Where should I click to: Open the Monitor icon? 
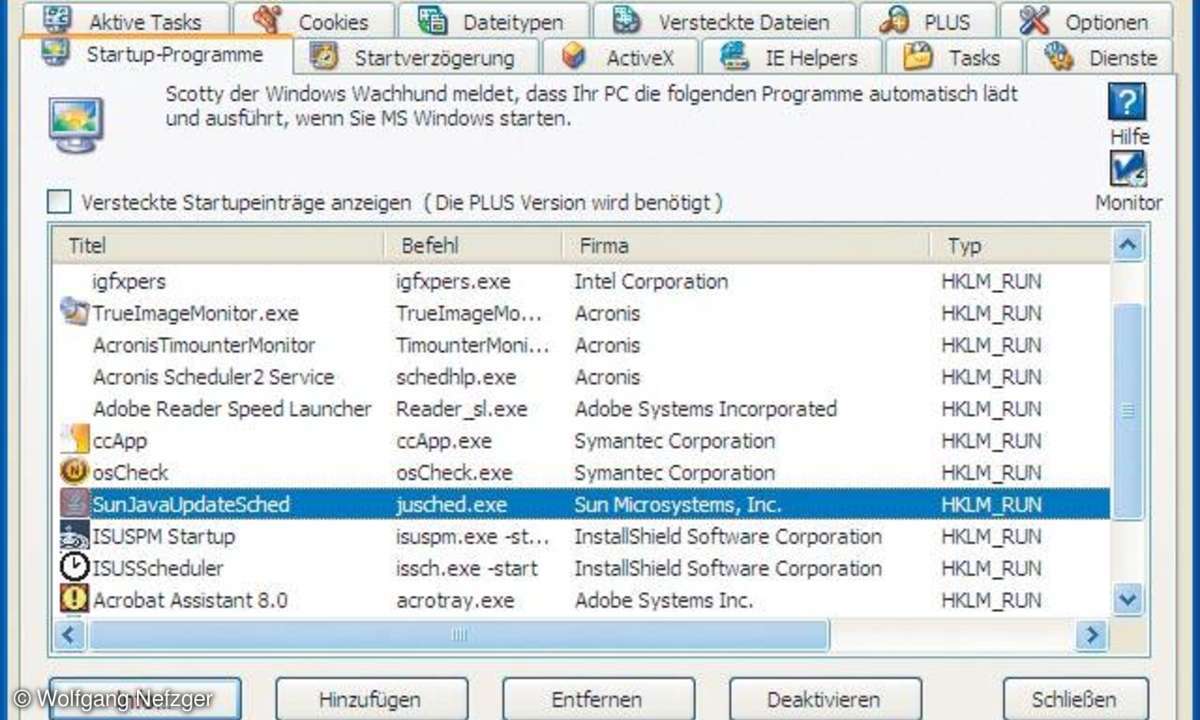click(1128, 169)
